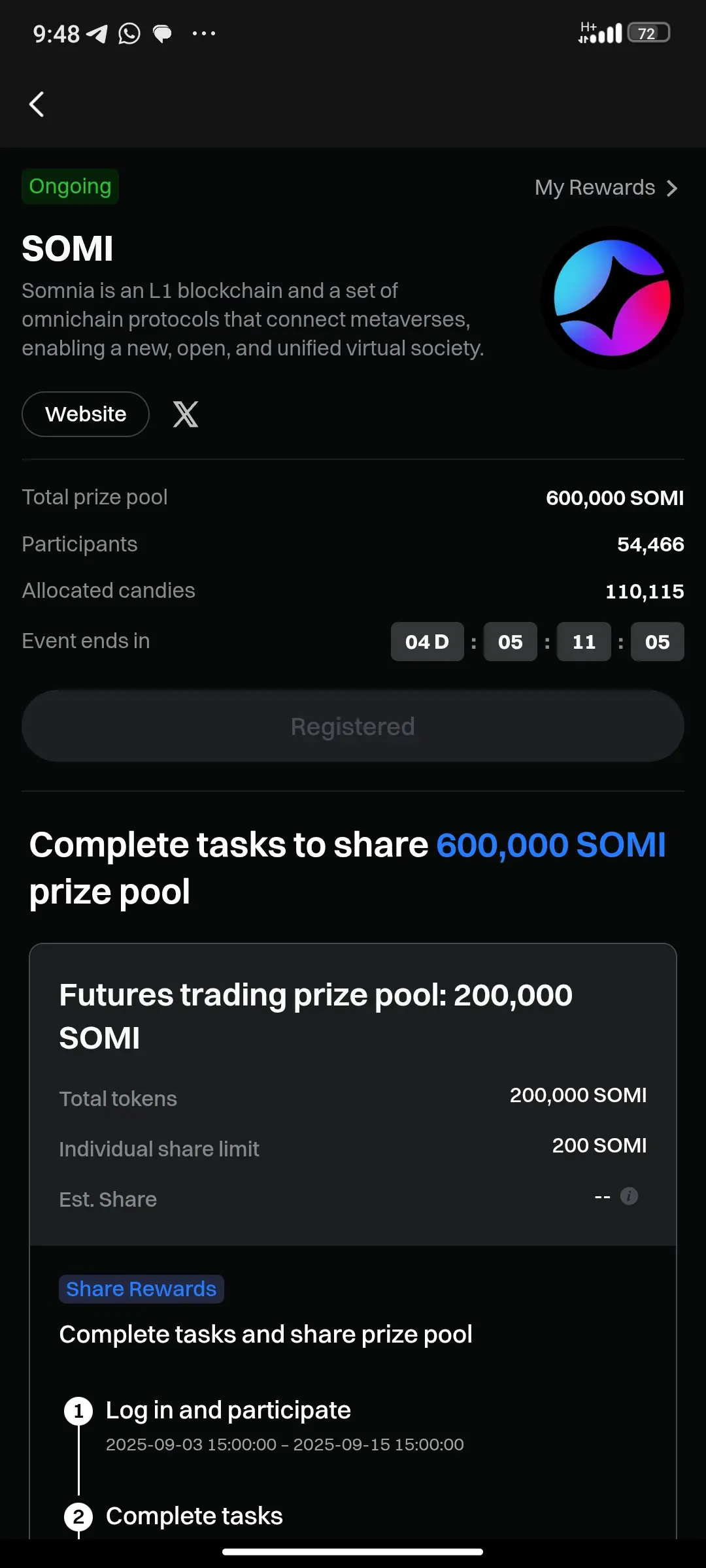This screenshot has height=1568, width=706.
Task: Tap the 600,000 SOMI blue highlighted text
Action: [x=550, y=845]
